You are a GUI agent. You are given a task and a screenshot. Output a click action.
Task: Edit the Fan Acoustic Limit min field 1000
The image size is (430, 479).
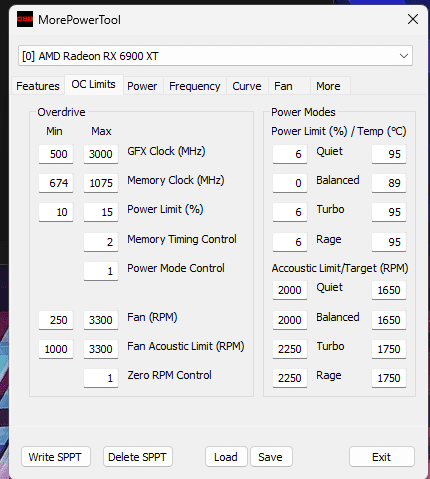56,349
